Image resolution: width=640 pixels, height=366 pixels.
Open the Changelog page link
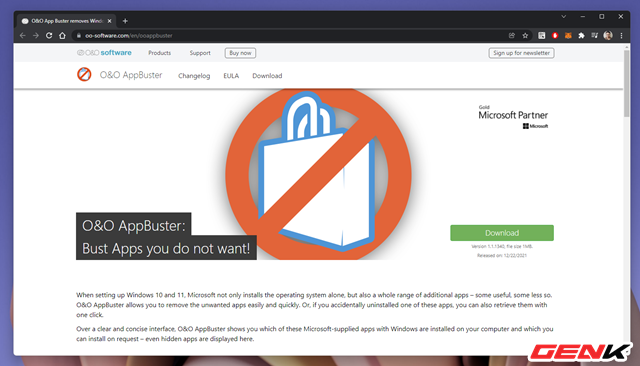point(194,76)
